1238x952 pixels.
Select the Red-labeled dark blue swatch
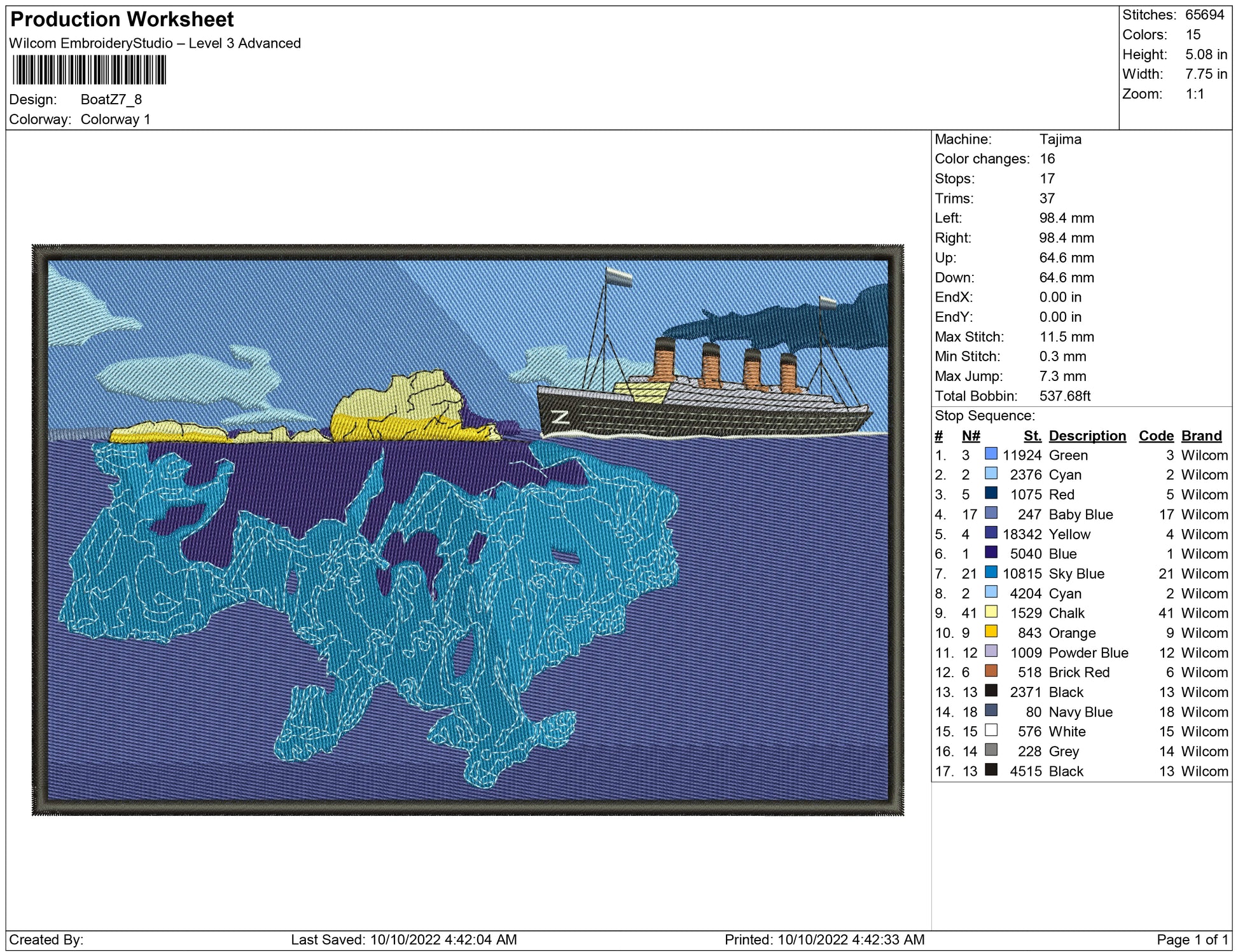pos(991,493)
